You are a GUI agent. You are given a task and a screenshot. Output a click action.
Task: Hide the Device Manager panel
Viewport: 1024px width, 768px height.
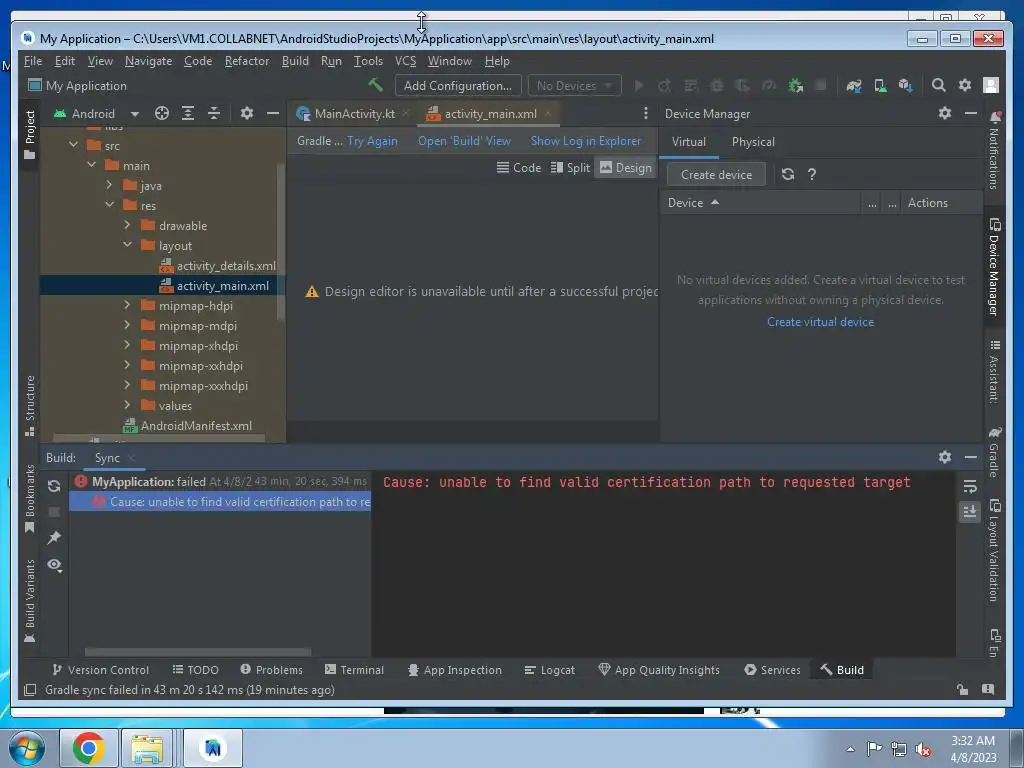[971, 113]
